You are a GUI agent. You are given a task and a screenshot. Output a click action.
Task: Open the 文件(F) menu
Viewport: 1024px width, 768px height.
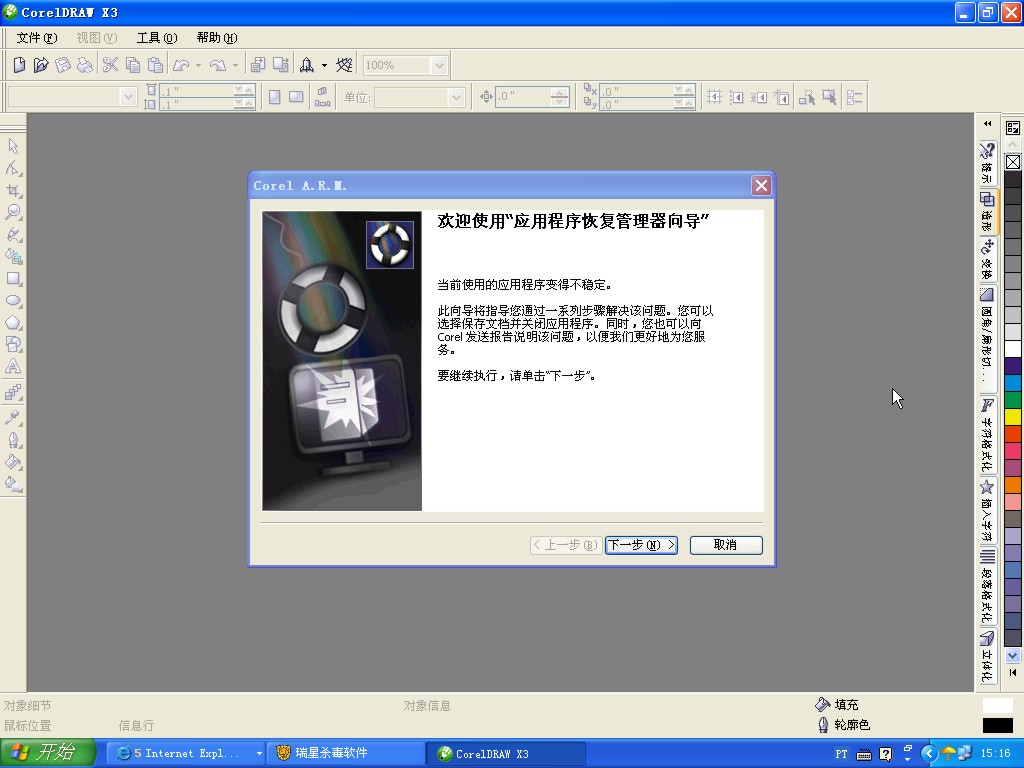pos(37,38)
